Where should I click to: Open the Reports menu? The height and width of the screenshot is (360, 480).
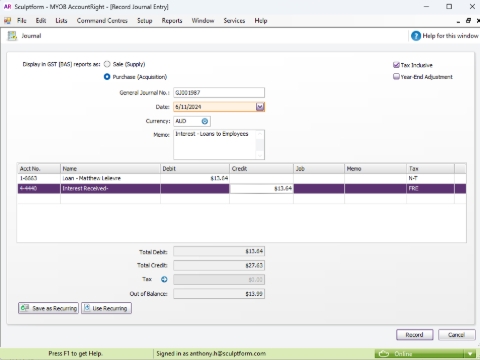pos(172,21)
